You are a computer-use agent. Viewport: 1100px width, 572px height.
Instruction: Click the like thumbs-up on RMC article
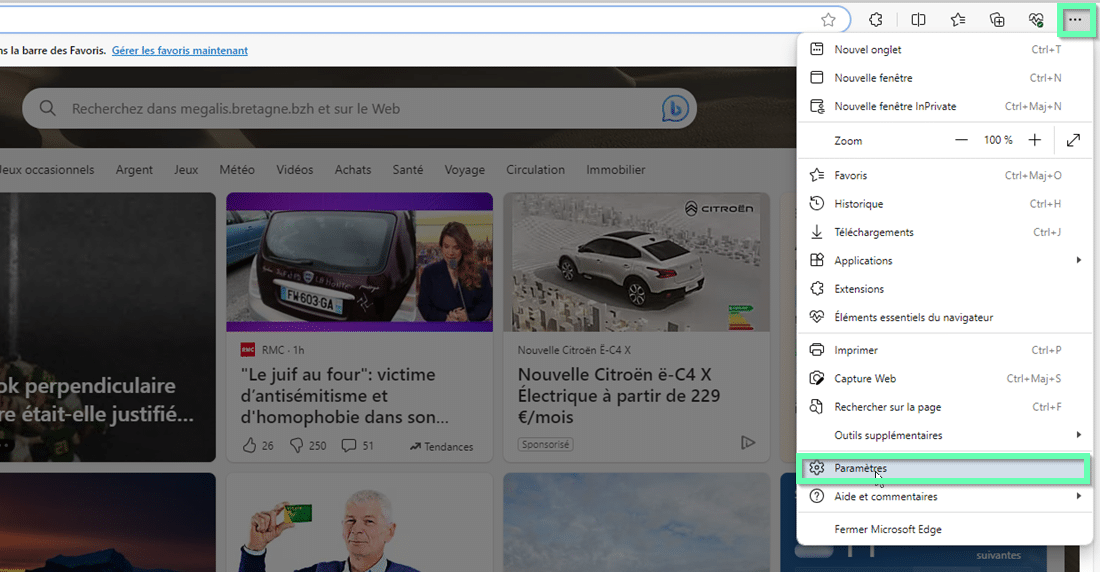(x=249, y=445)
